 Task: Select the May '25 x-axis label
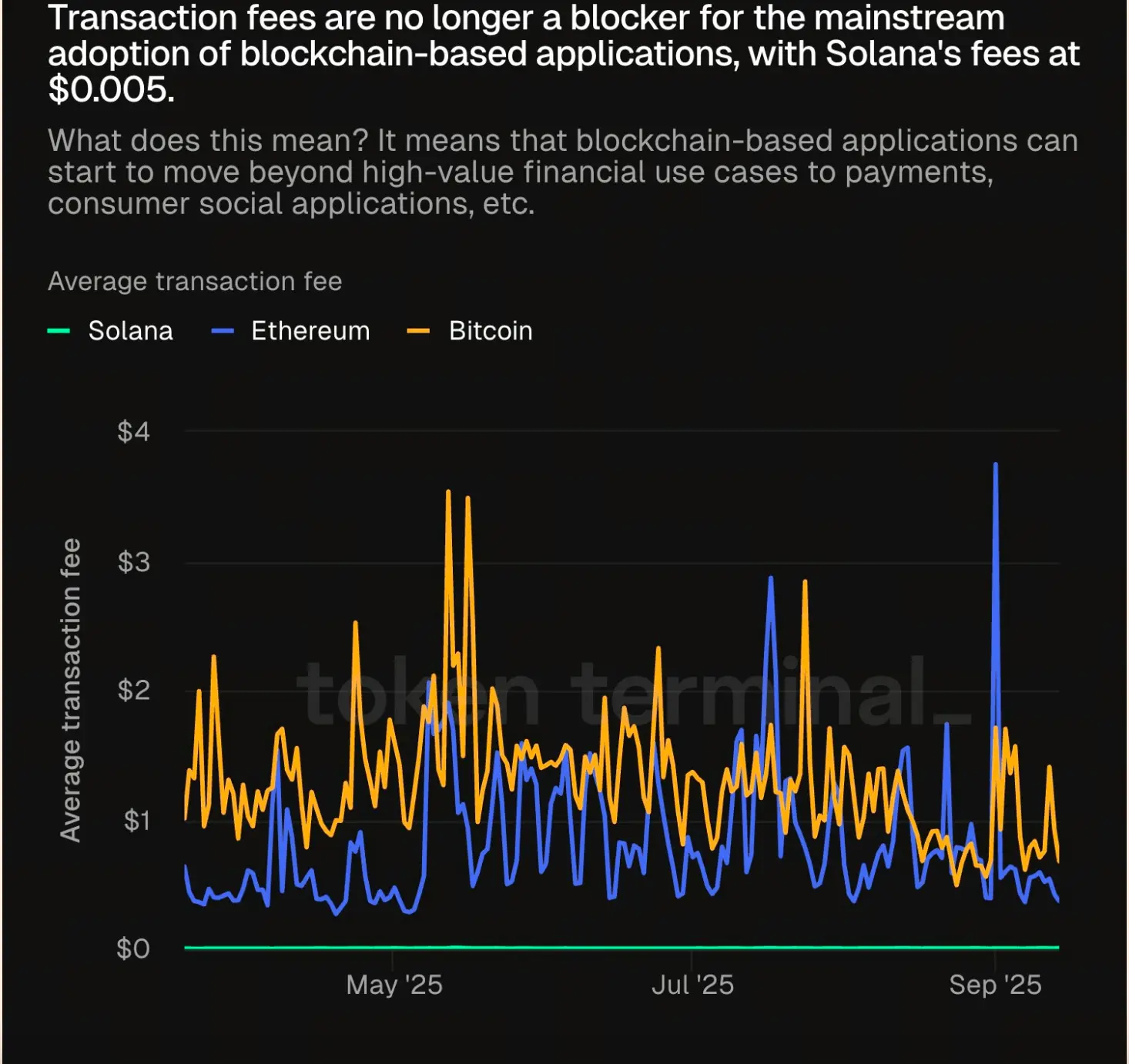[x=394, y=985]
